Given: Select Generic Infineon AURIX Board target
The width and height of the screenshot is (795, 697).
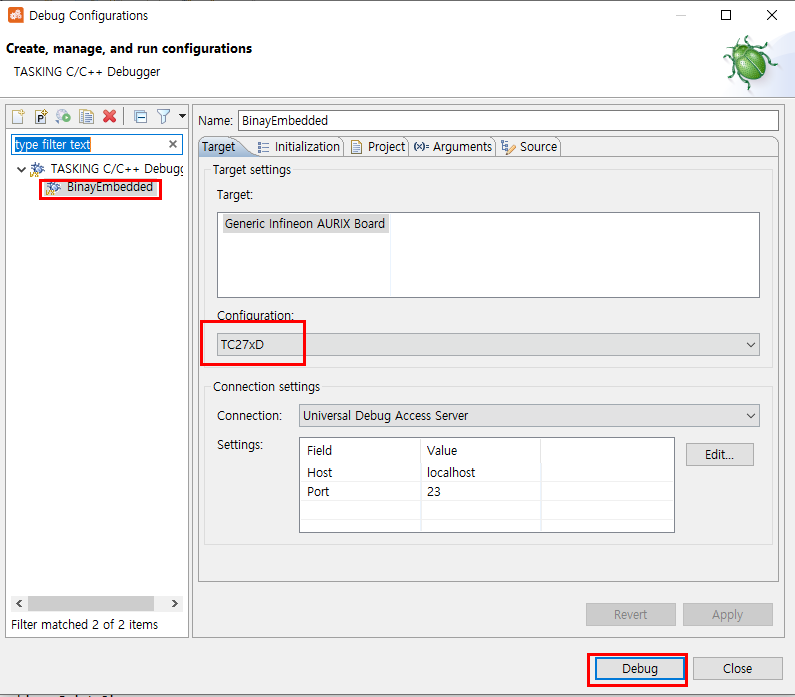Looking at the screenshot, I should (x=305, y=224).
